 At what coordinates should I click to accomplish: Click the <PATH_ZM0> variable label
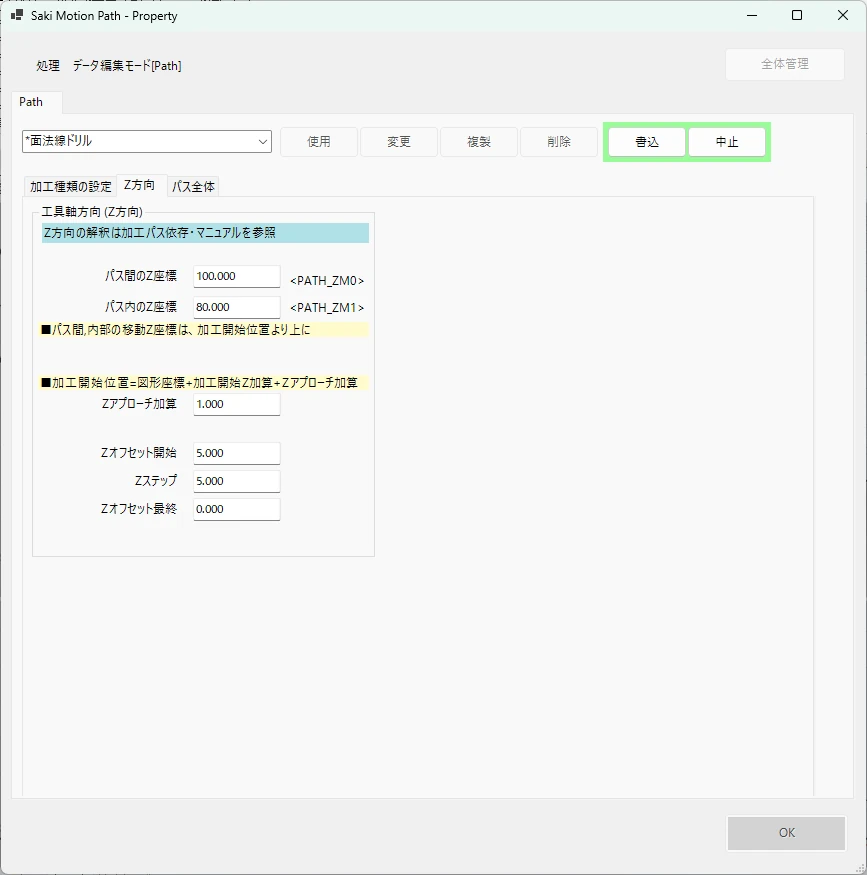(327, 281)
